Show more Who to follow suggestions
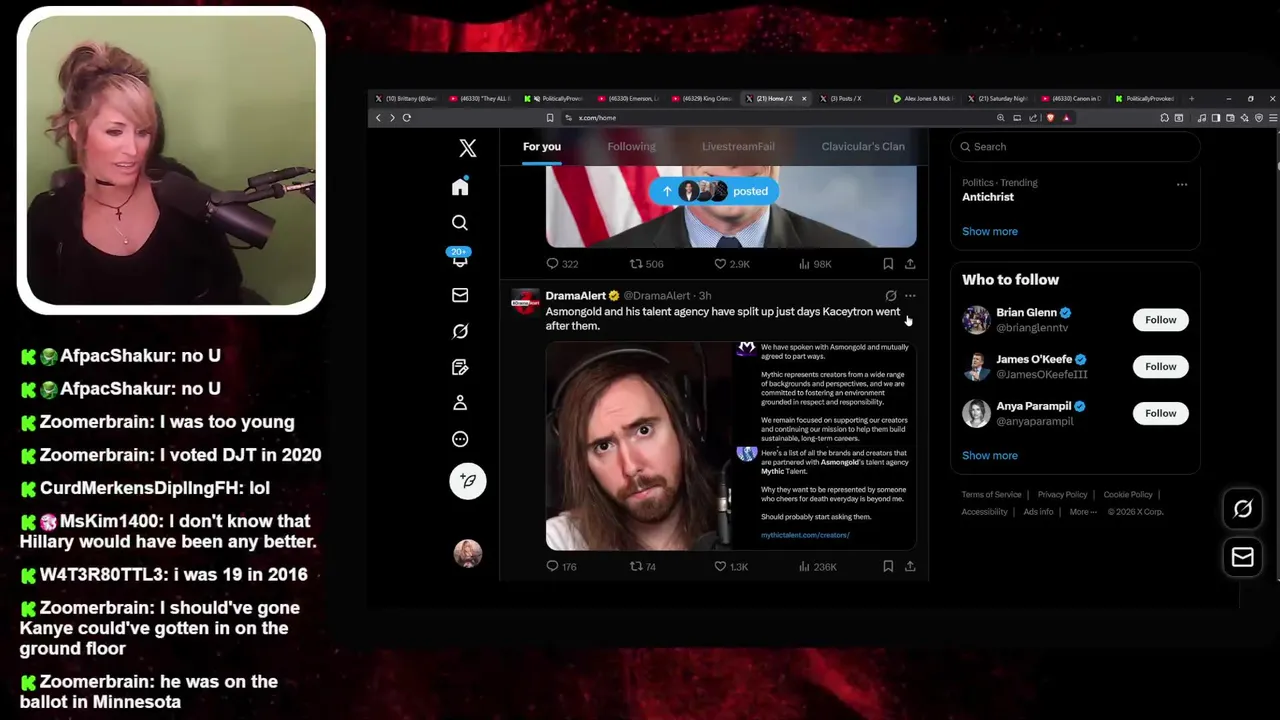1280x720 pixels. click(990, 455)
